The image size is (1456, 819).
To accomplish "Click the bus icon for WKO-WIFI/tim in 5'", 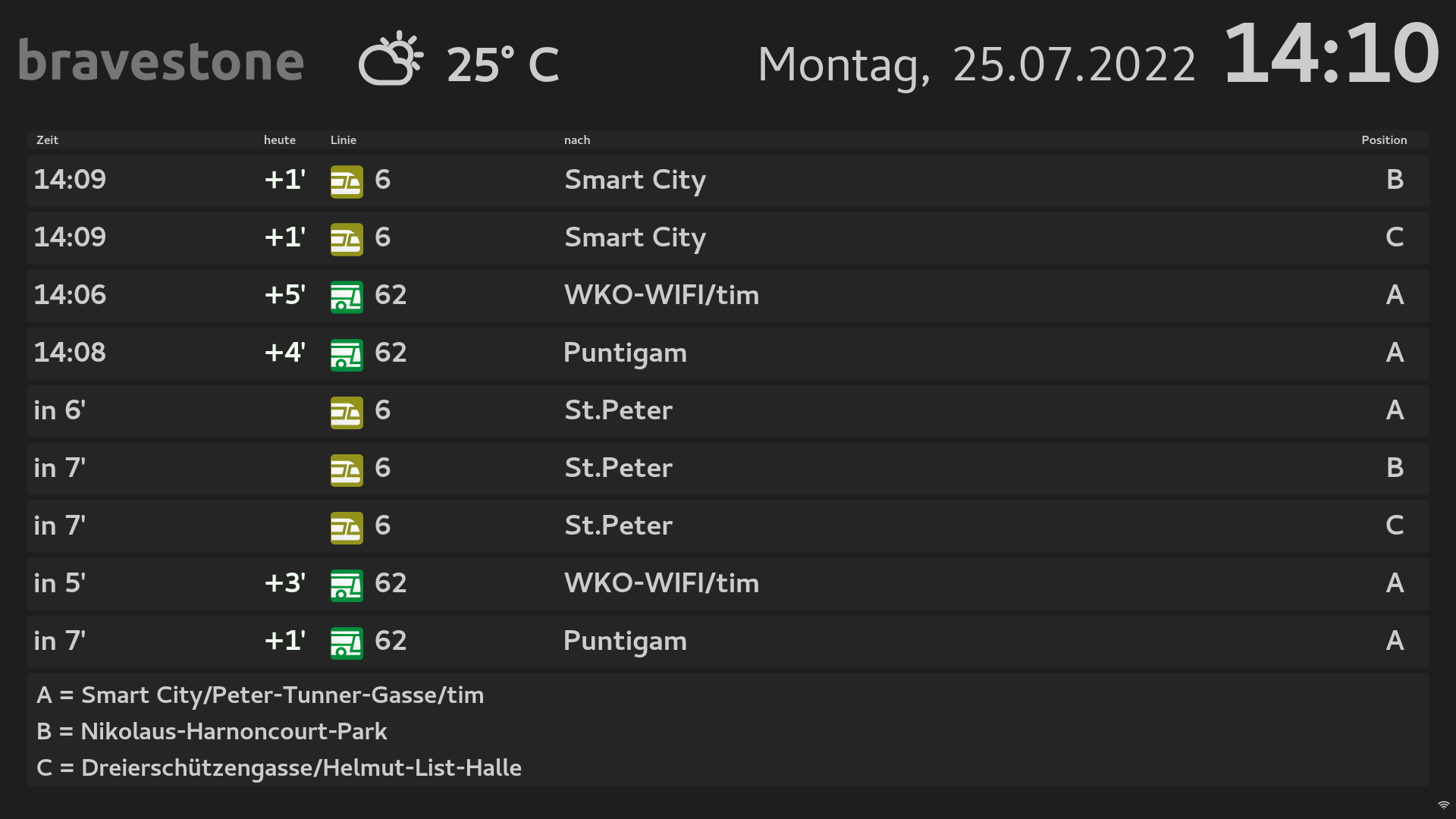I will coord(347,585).
